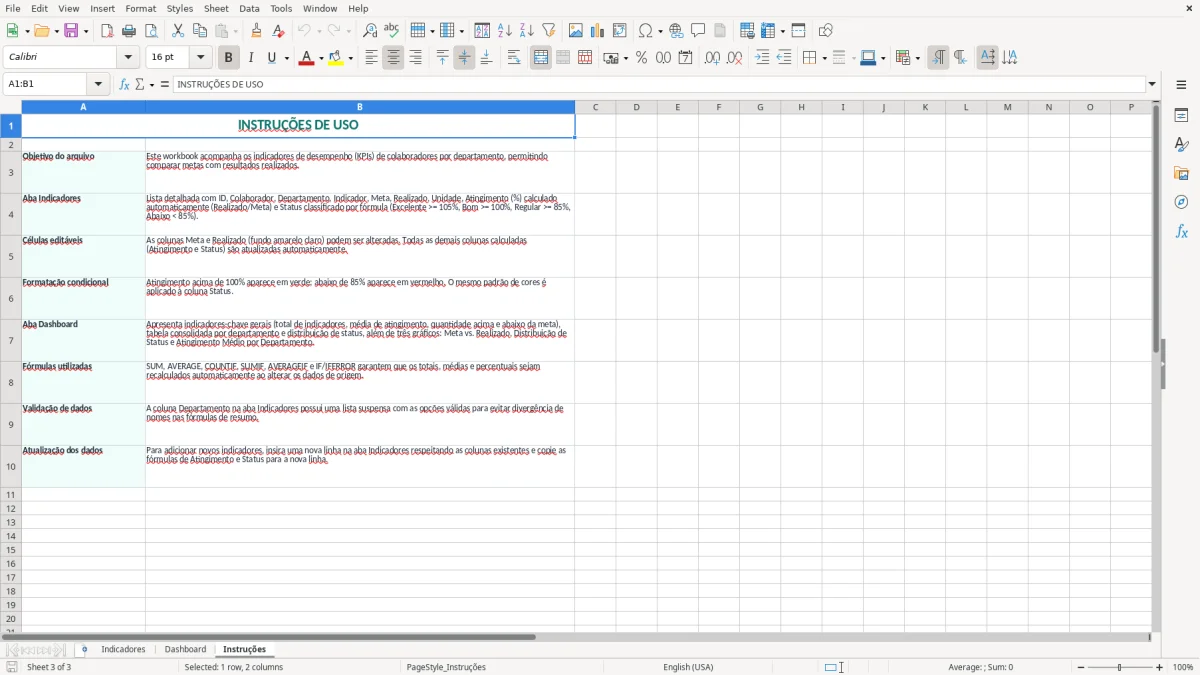Cut selection with scissors icon

pyautogui.click(x=178, y=31)
